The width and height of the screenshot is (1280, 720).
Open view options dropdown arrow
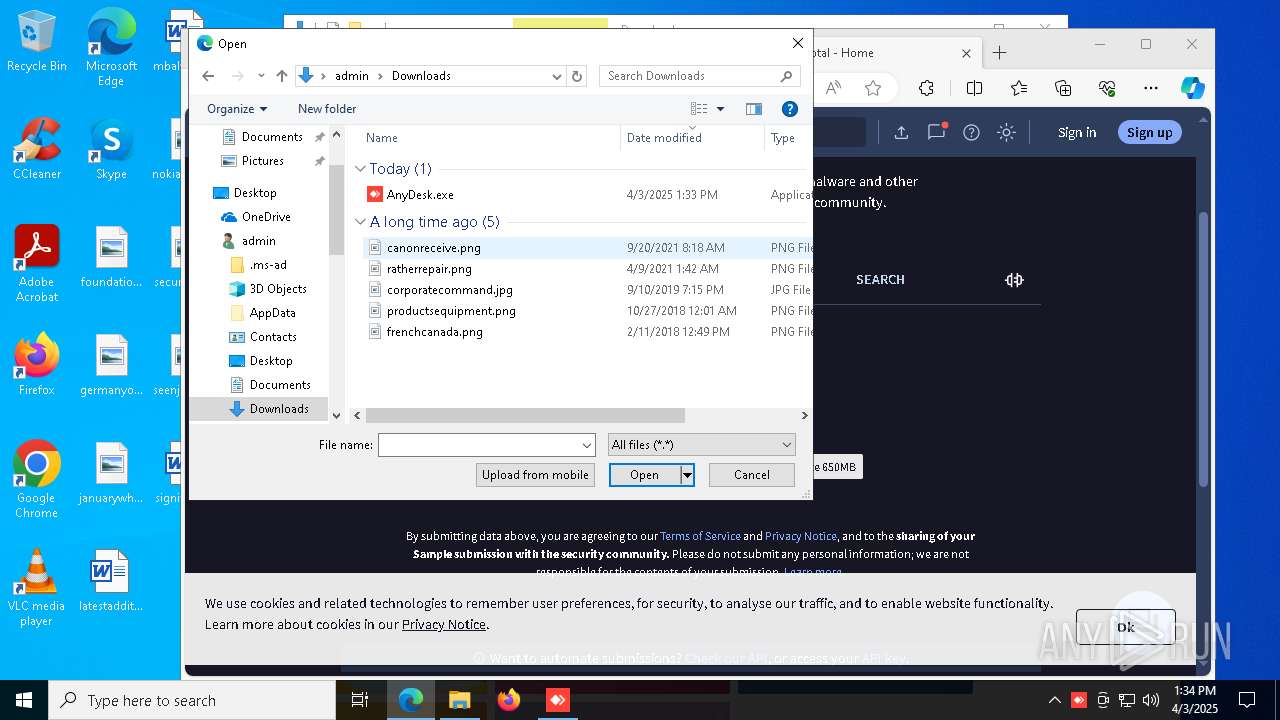coord(720,109)
